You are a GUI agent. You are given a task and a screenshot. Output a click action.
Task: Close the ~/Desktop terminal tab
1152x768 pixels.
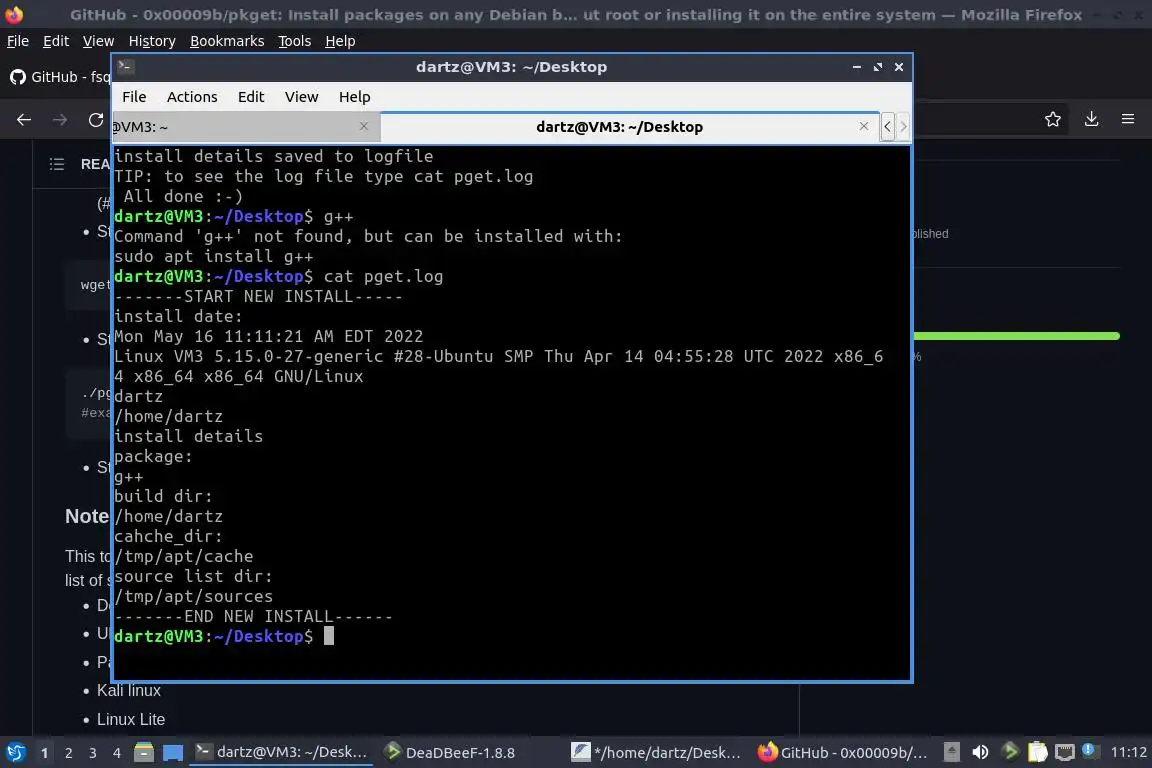864,126
